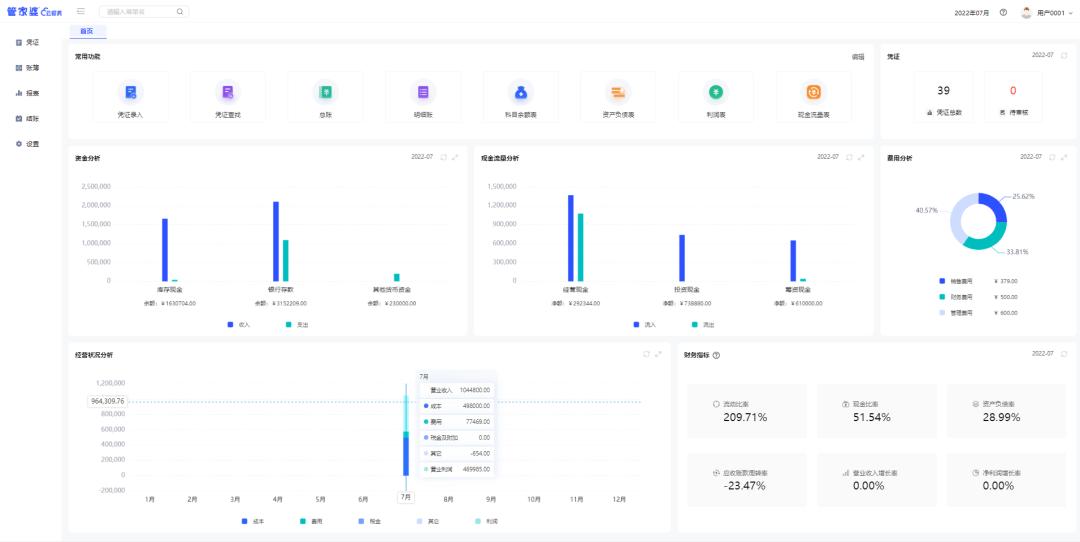
Task: Click the menu name search field
Action: point(138,12)
